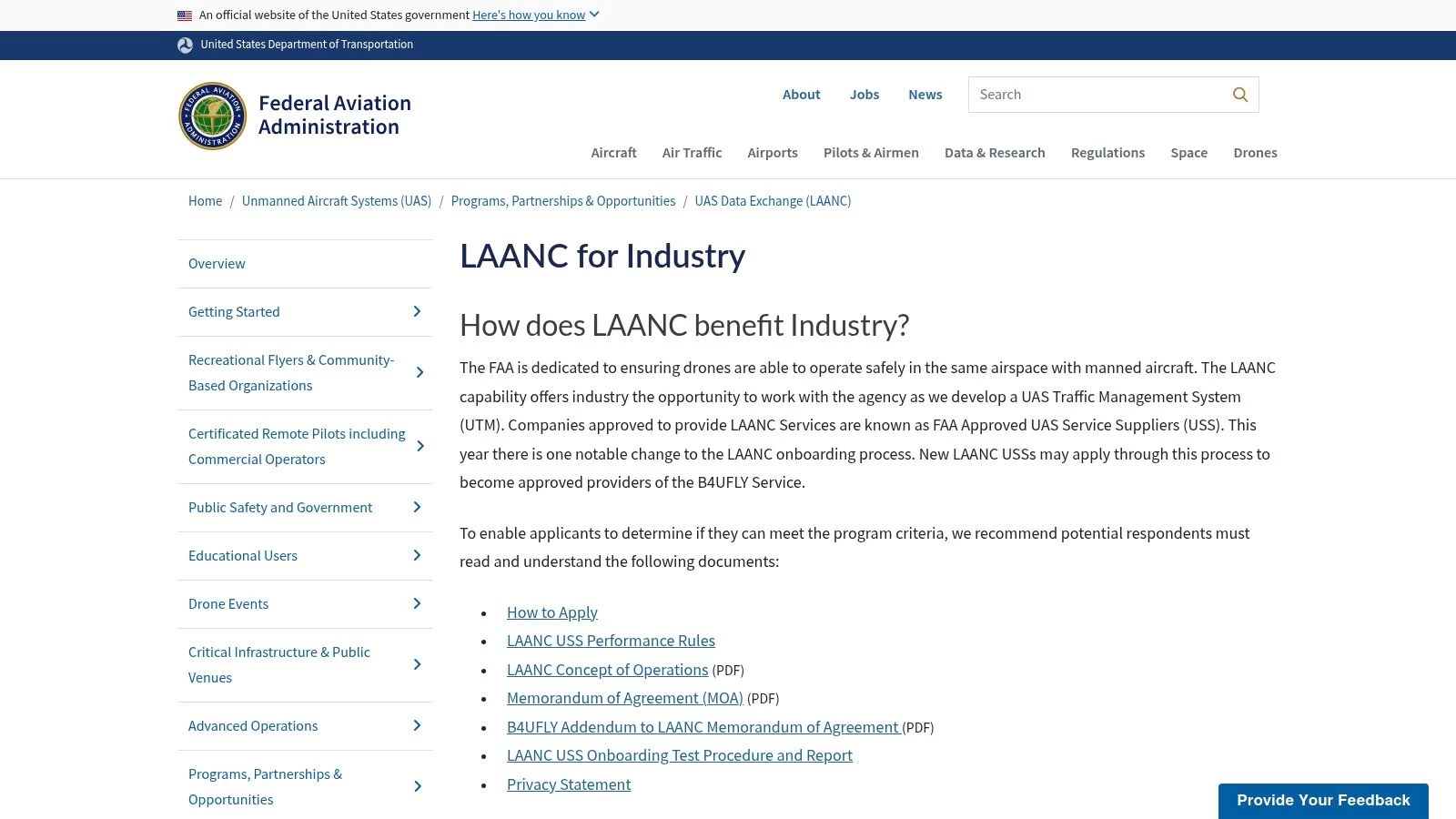This screenshot has height=819, width=1456.
Task: Expand Recreational Flyers & Community-Based Organizations chevron
Action: pyautogui.click(x=420, y=372)
